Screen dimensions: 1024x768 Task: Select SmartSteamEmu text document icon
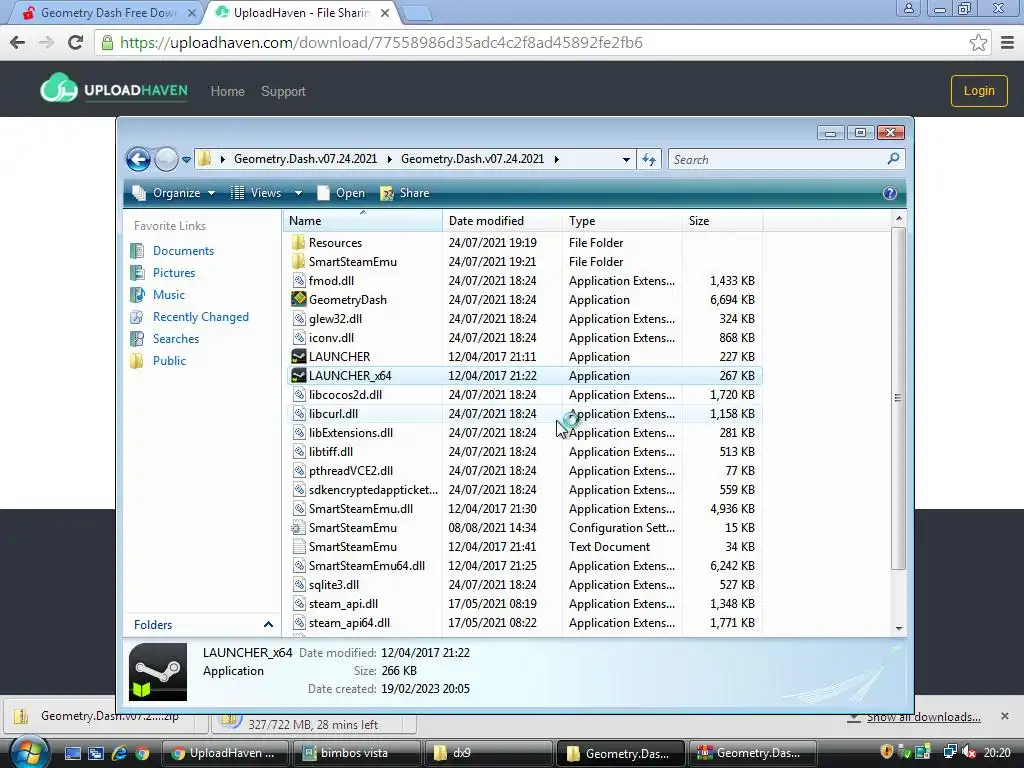click(298, 547)
